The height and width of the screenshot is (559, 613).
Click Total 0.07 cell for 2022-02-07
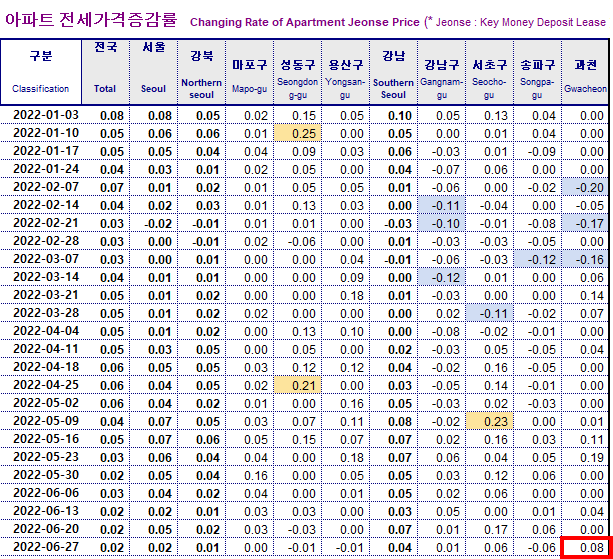tap(106, 187)
